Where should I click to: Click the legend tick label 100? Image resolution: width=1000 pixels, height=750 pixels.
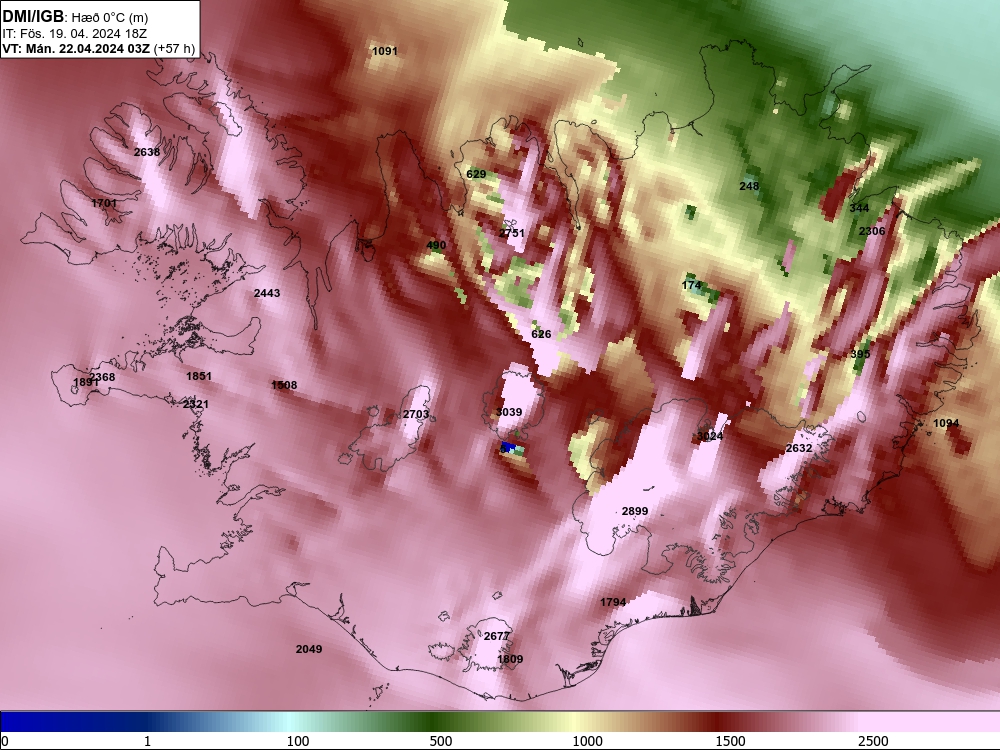298,741
